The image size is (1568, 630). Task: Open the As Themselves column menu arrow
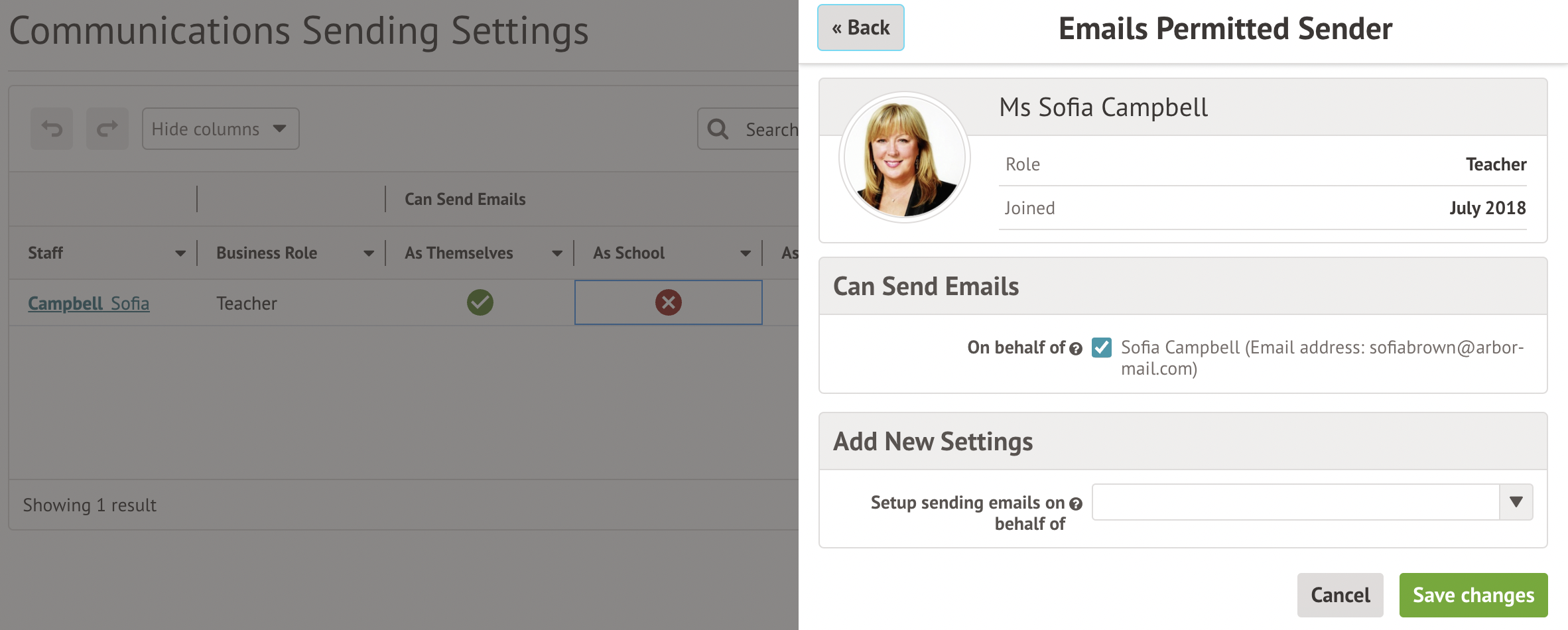[x=556, y=253]
